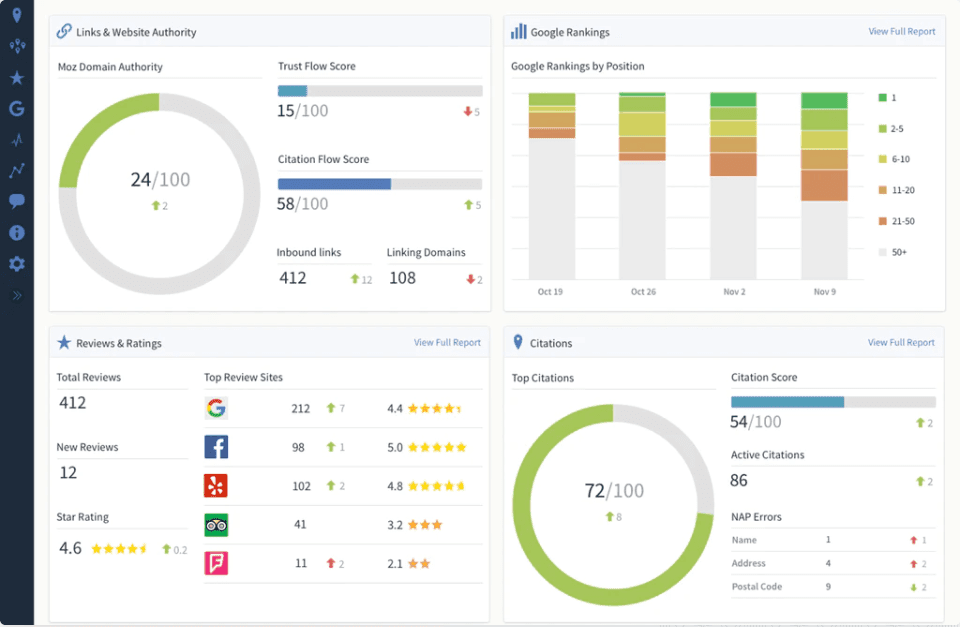Viewport: 960px width, 627px height.
Task: Click the Address row under NAP Errors
Action: tap(833, 563)
